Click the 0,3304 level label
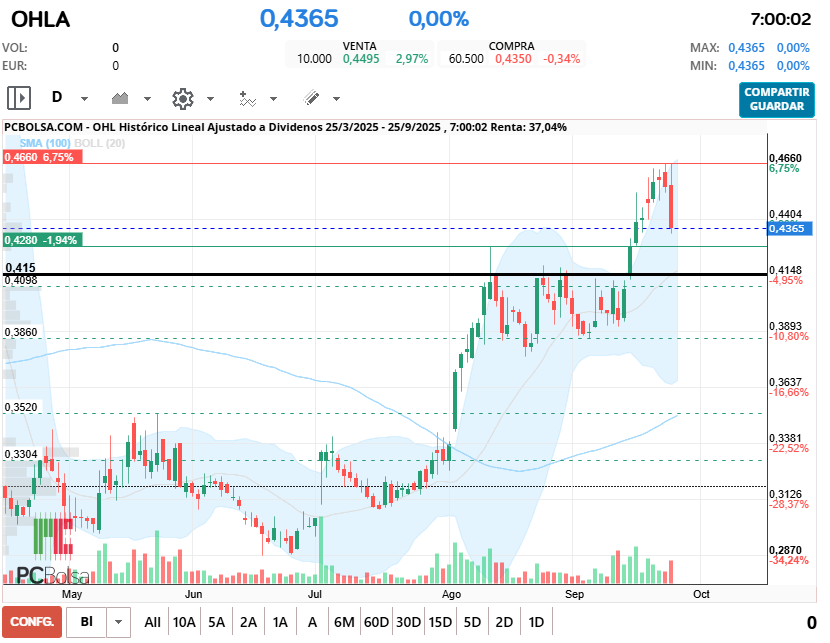This screenshot has width=830, height=643. coord(21,455)
